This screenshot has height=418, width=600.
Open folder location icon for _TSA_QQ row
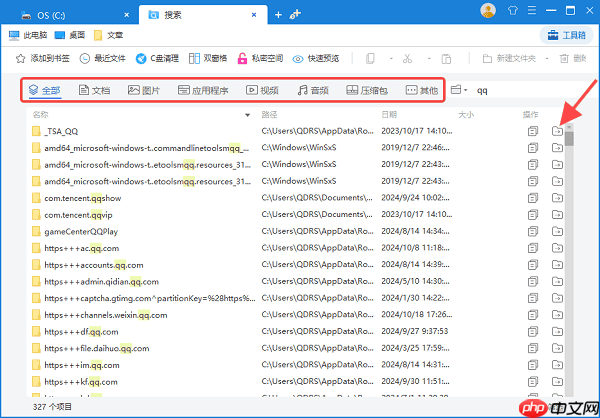(558, 131)
